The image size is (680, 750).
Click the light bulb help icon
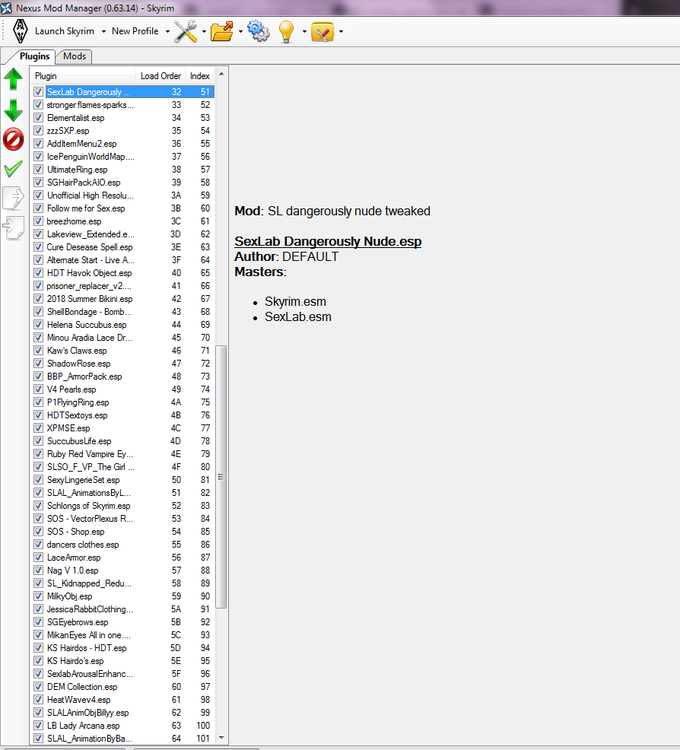point(286,32)
